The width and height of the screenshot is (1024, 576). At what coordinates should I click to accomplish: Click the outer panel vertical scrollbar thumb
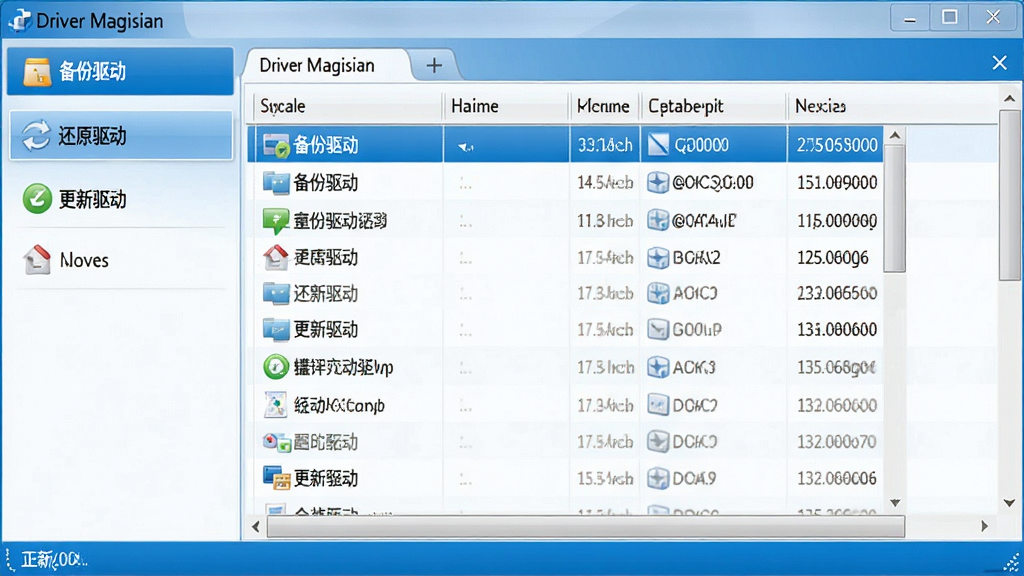click(1010, 195)
